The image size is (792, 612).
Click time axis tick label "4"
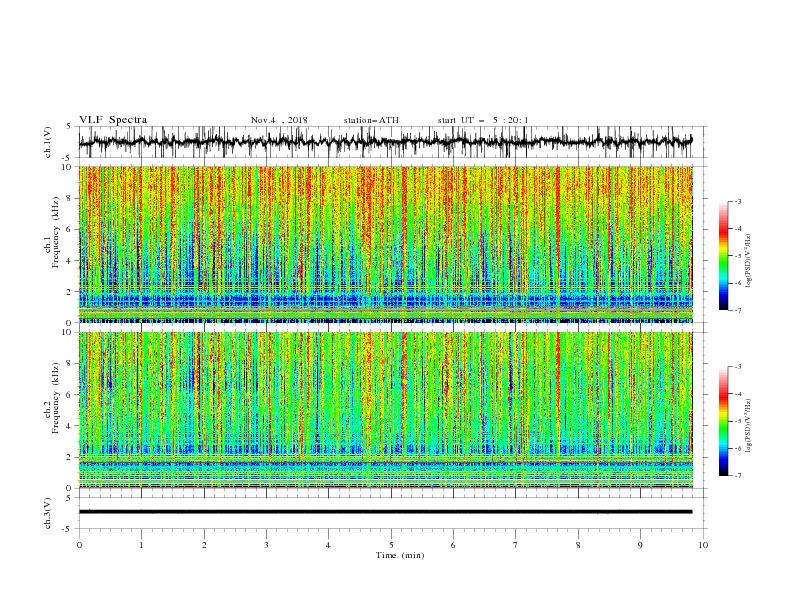[x=329, y=545]
